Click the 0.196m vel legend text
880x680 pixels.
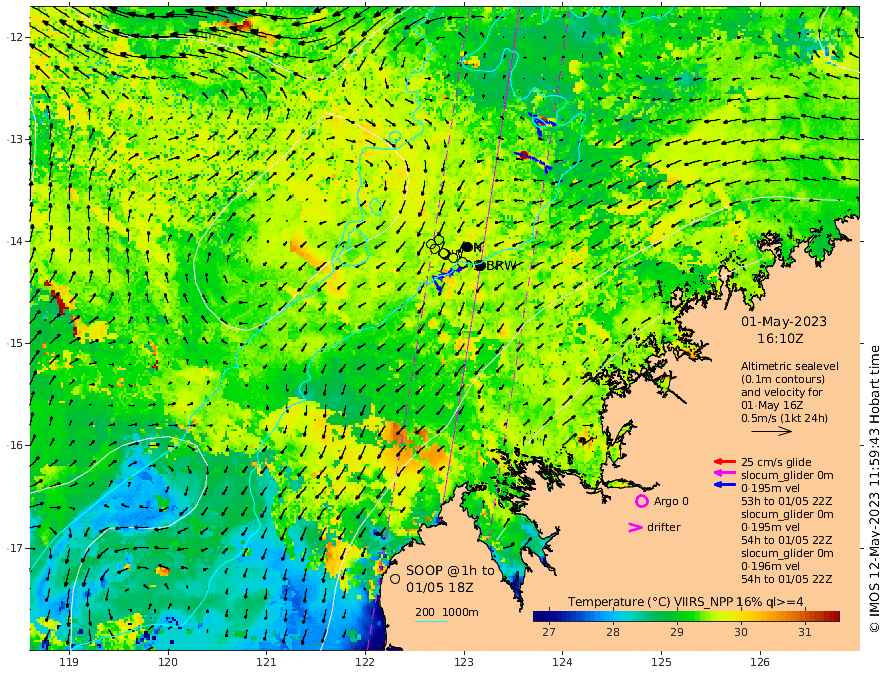(771, 566)
